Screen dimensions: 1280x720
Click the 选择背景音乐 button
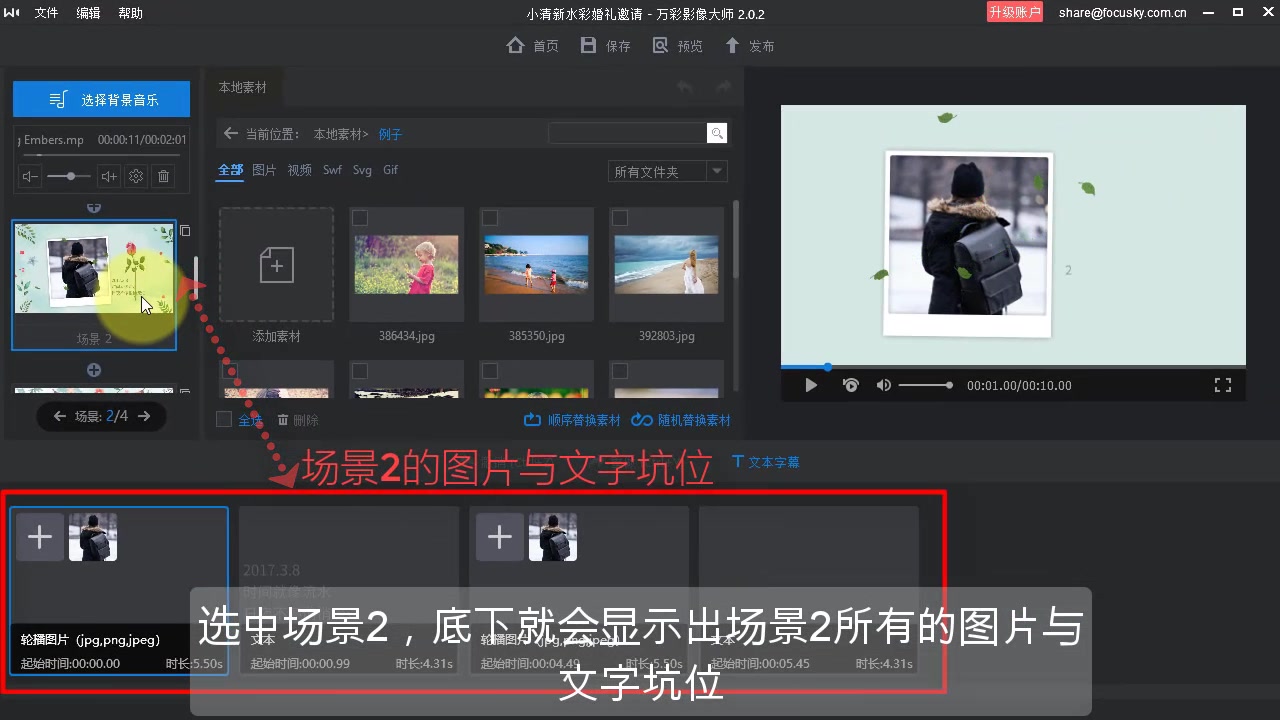[x=101, y=99]
